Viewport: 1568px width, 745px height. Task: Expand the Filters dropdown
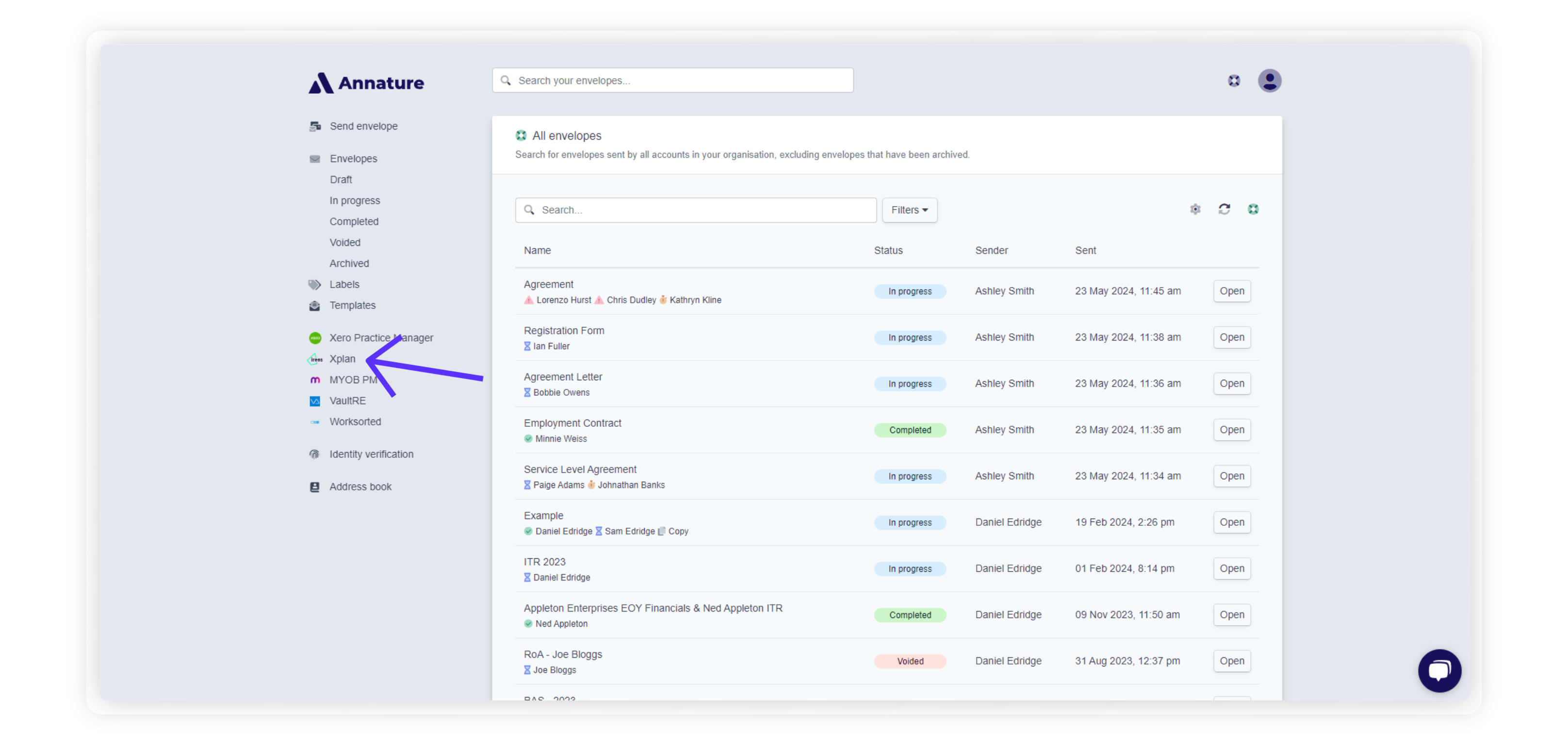pos(909,210)
